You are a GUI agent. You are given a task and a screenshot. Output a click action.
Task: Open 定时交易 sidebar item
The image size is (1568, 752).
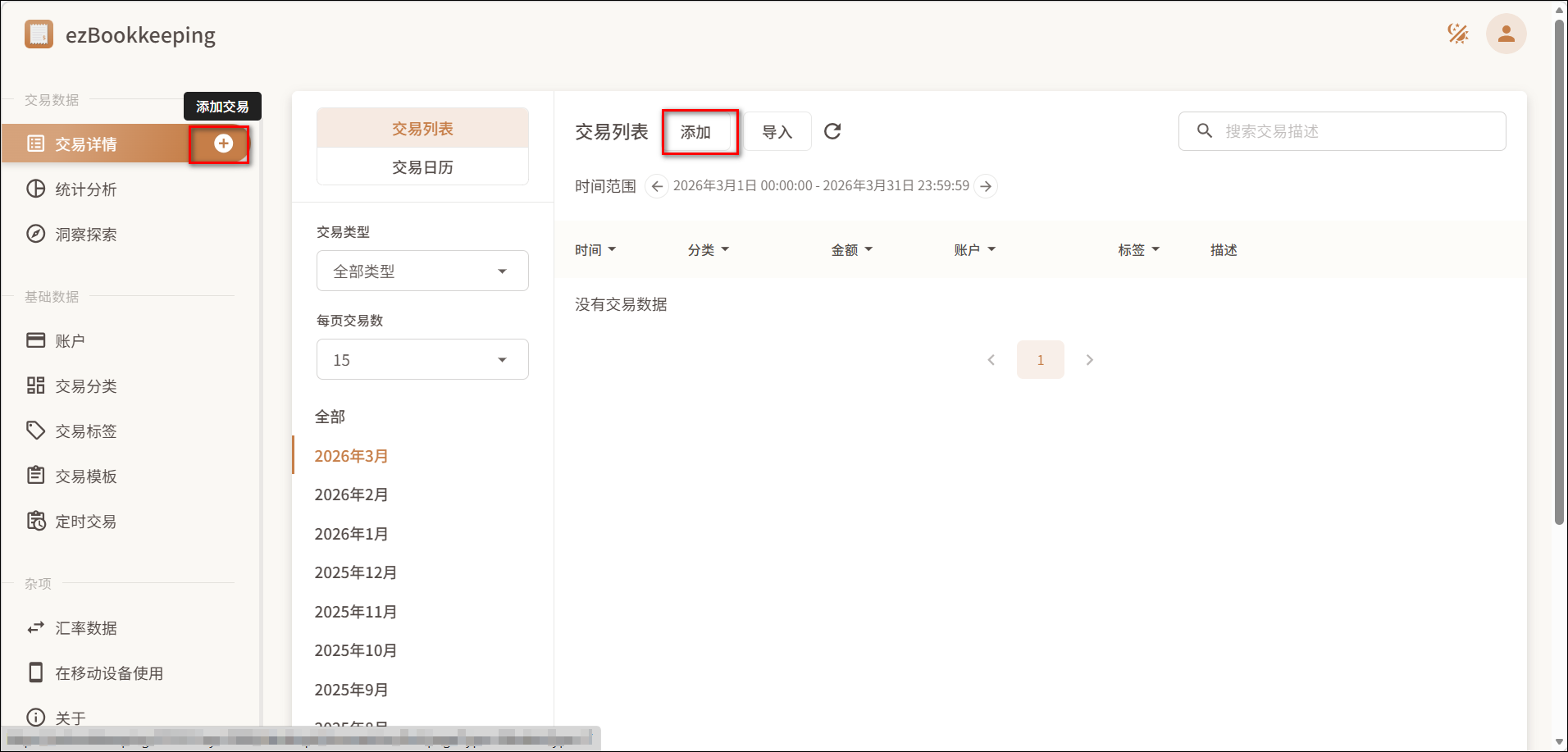coord(85,522)
